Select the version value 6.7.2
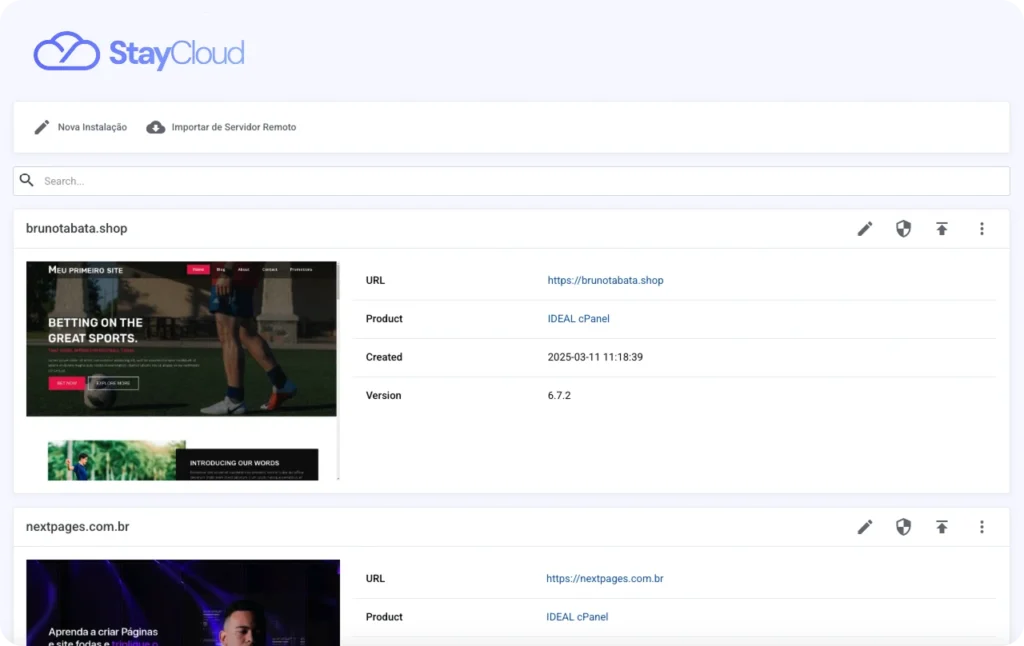Screen dimensions: 1024x646 pyautogui.click(x=559, y=395)
